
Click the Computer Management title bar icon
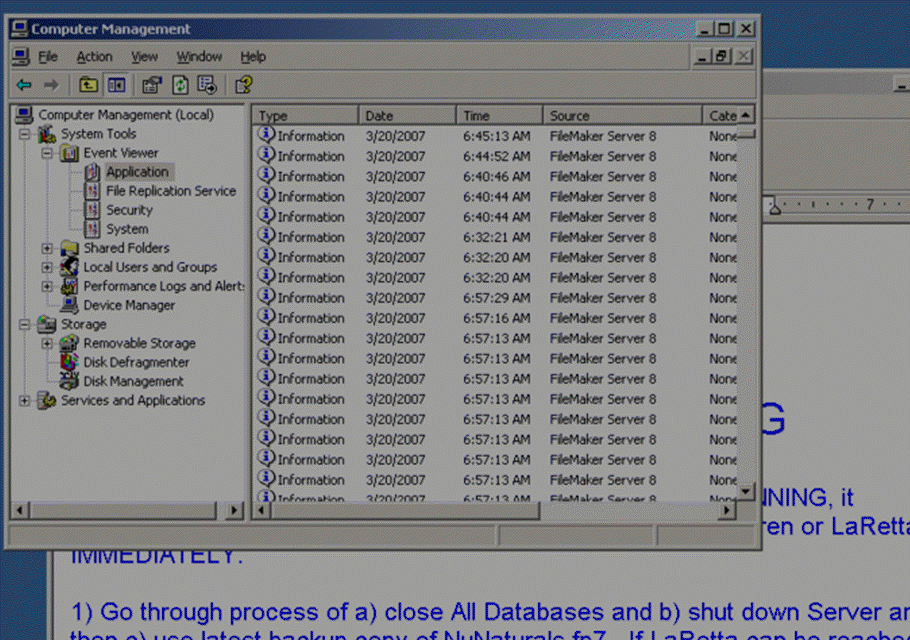pos(19,28)
